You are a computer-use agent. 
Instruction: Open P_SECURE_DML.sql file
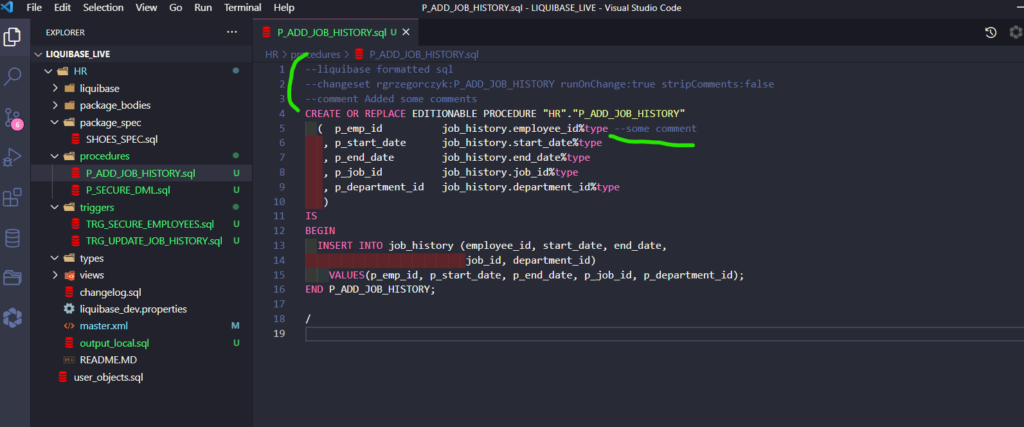(142, 190)
